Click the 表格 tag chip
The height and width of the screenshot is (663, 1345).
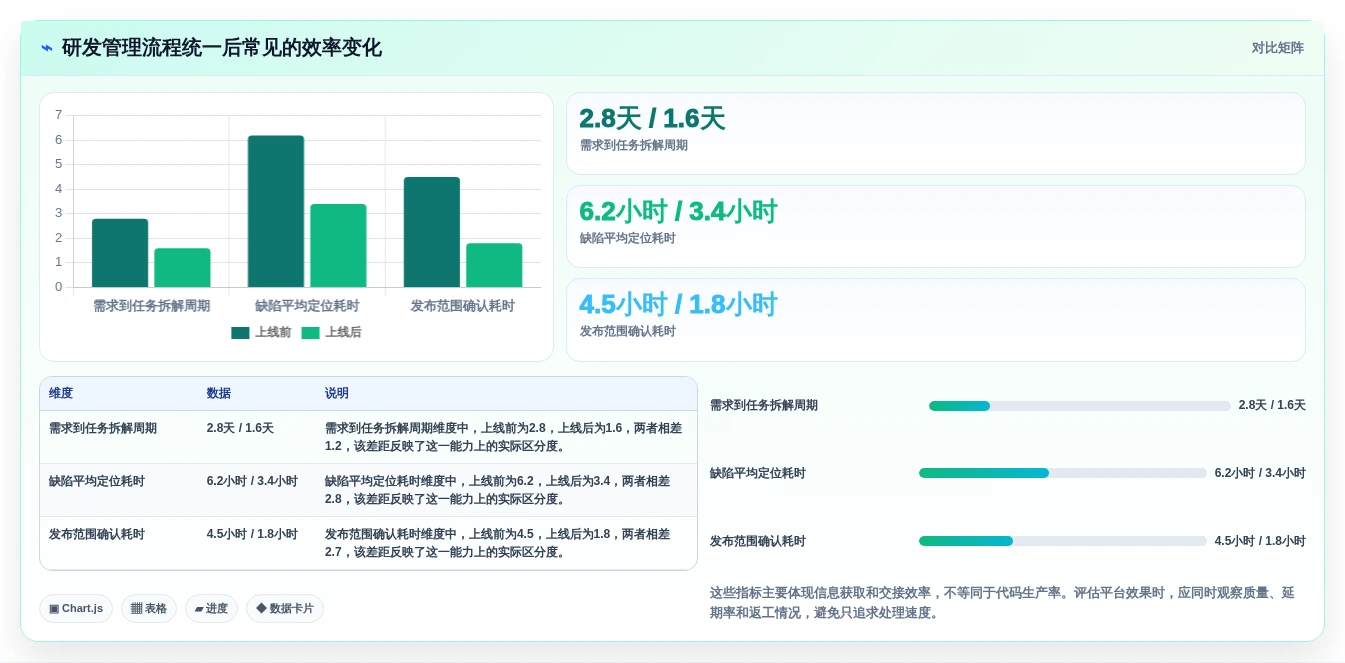pos(149,608)
